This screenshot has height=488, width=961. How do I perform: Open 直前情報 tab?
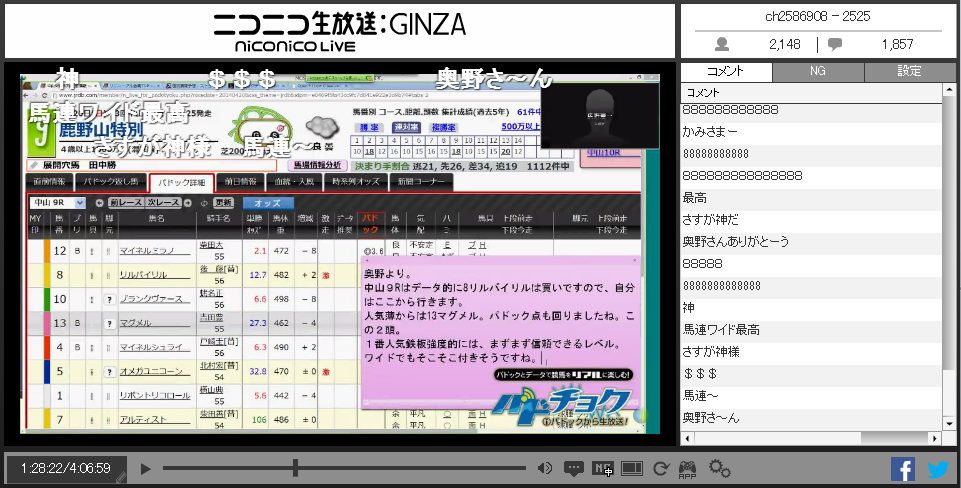point(49,182)
